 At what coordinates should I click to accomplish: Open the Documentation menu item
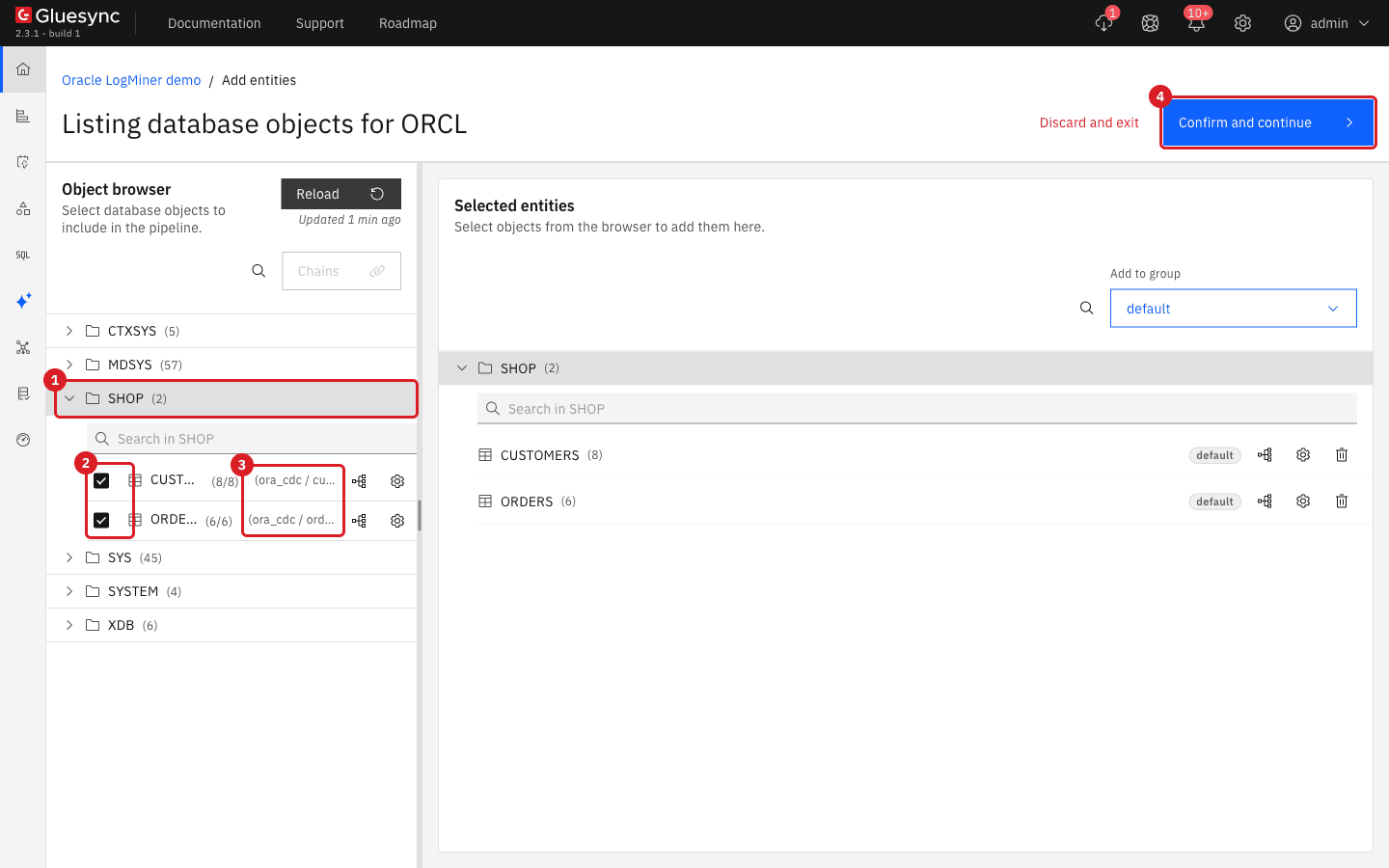pyautogui.click(x=214, y=23)
